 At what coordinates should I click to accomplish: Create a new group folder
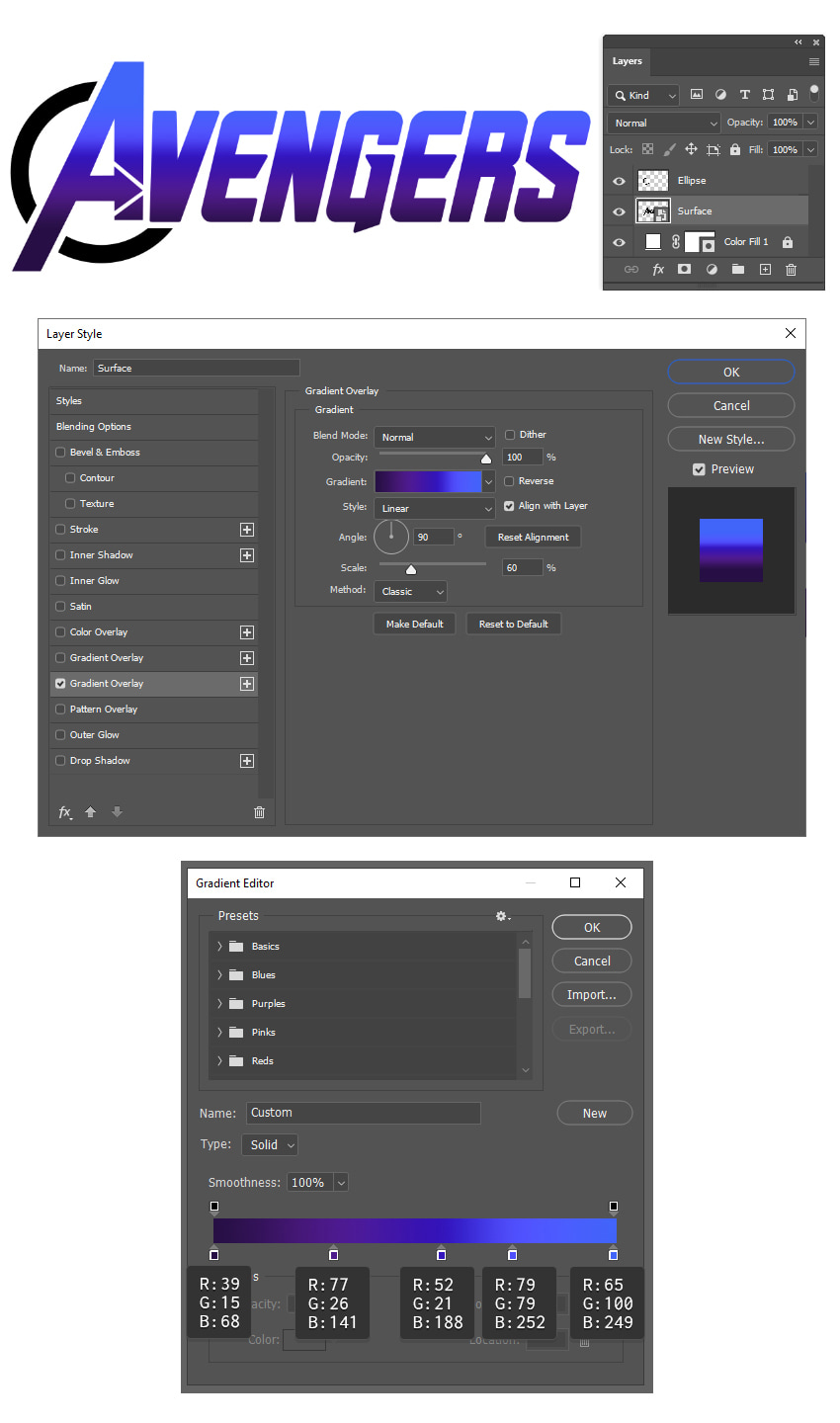click(737, 269)
